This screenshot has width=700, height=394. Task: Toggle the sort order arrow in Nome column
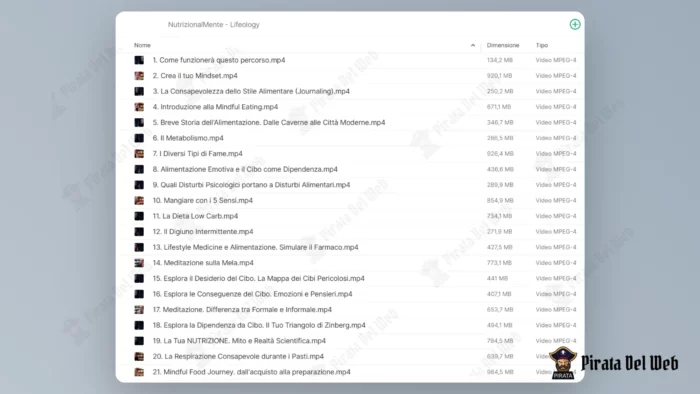[x=473, y=46]
